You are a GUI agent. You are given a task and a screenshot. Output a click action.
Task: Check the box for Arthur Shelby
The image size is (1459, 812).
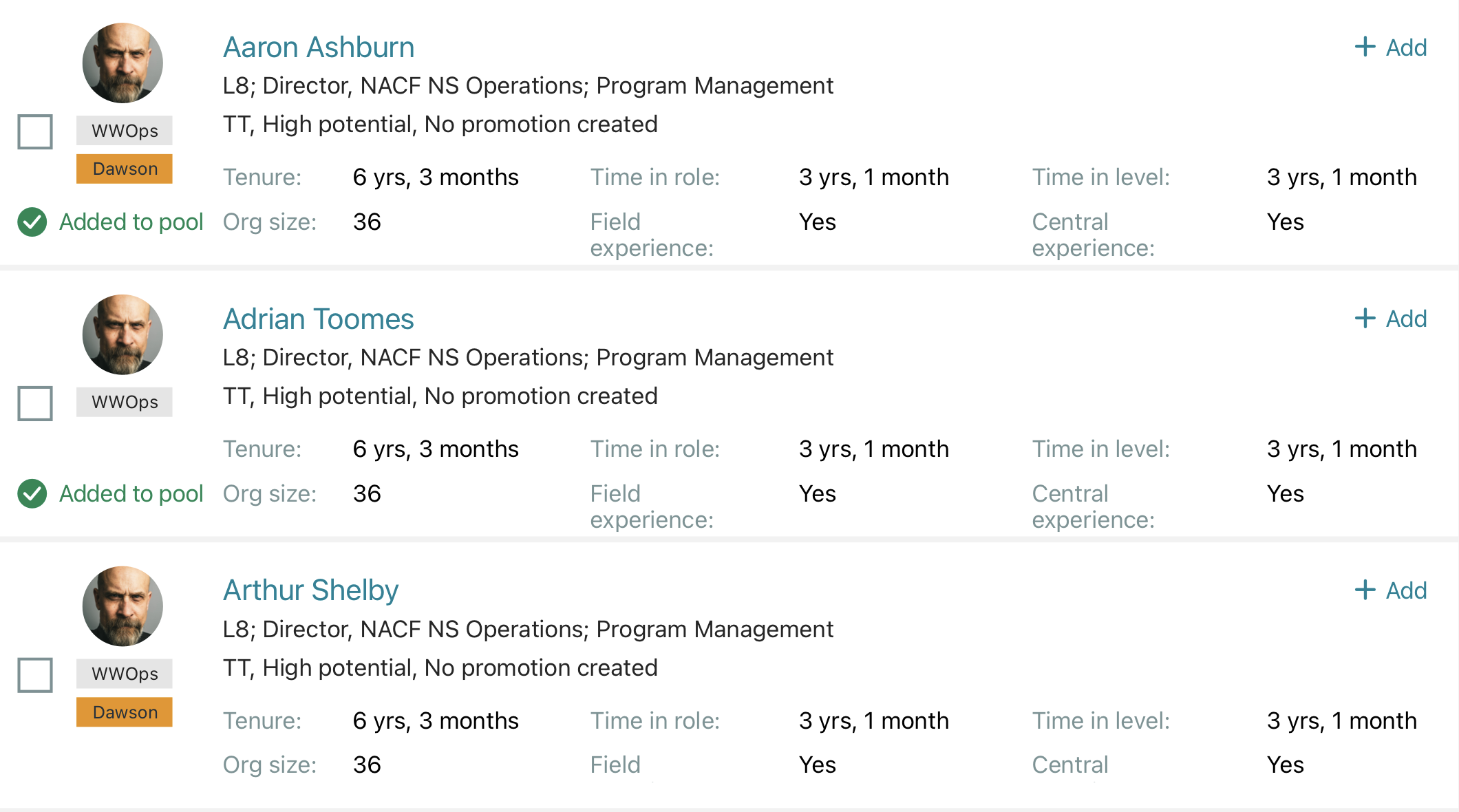tap(35, 674)
